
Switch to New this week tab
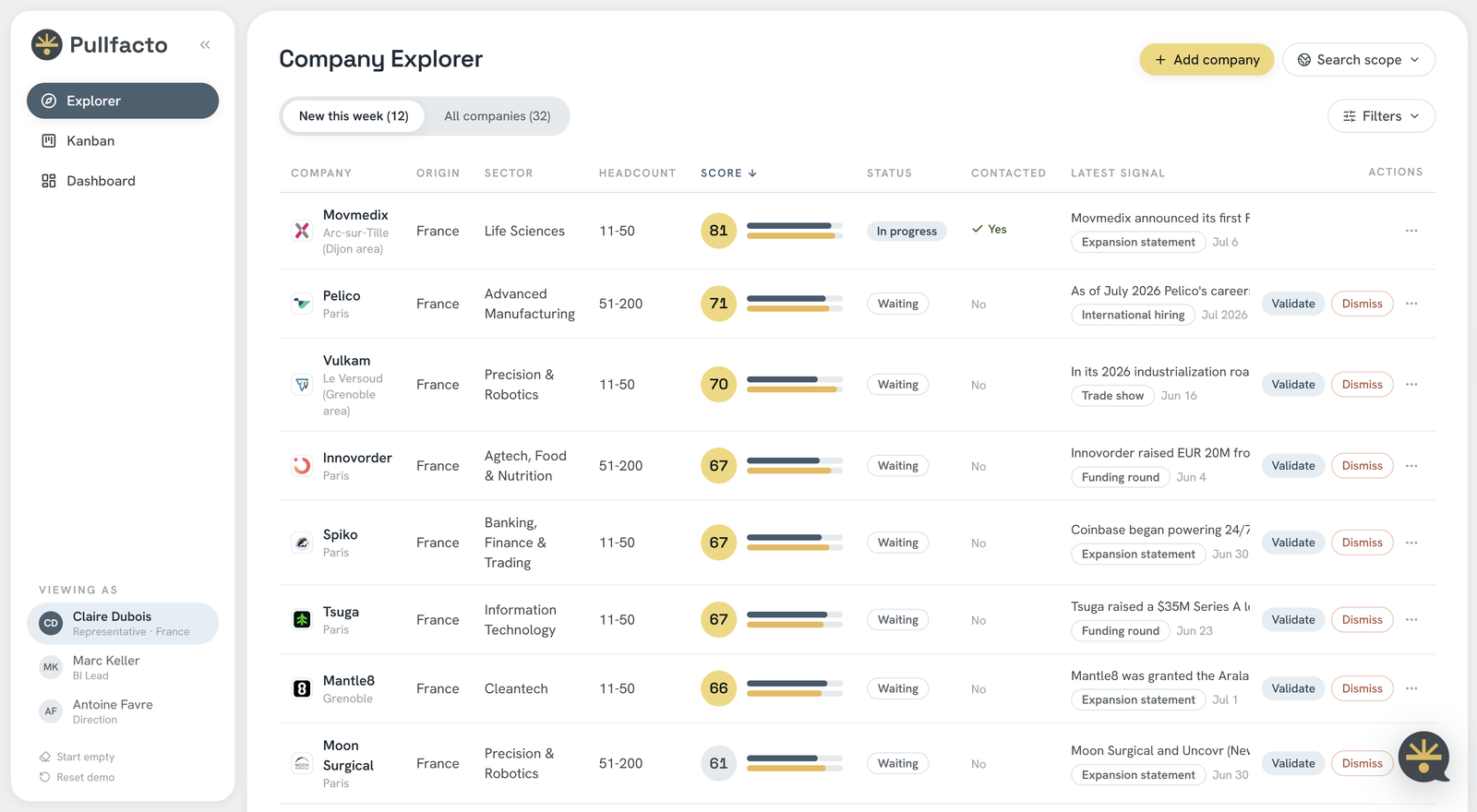[x=354, y=116]
